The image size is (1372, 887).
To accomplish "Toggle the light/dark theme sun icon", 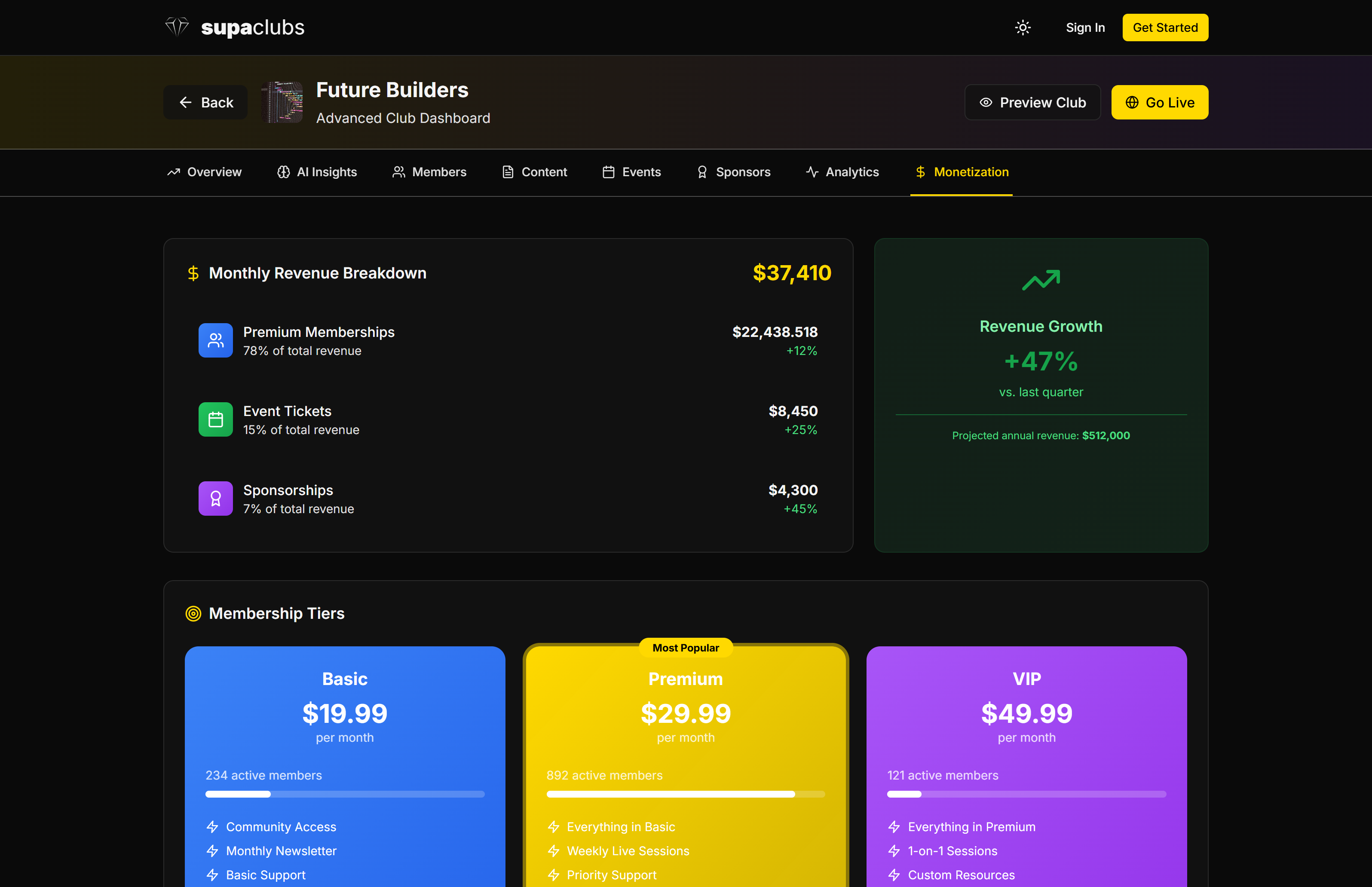I will (x=1023, y=28).
